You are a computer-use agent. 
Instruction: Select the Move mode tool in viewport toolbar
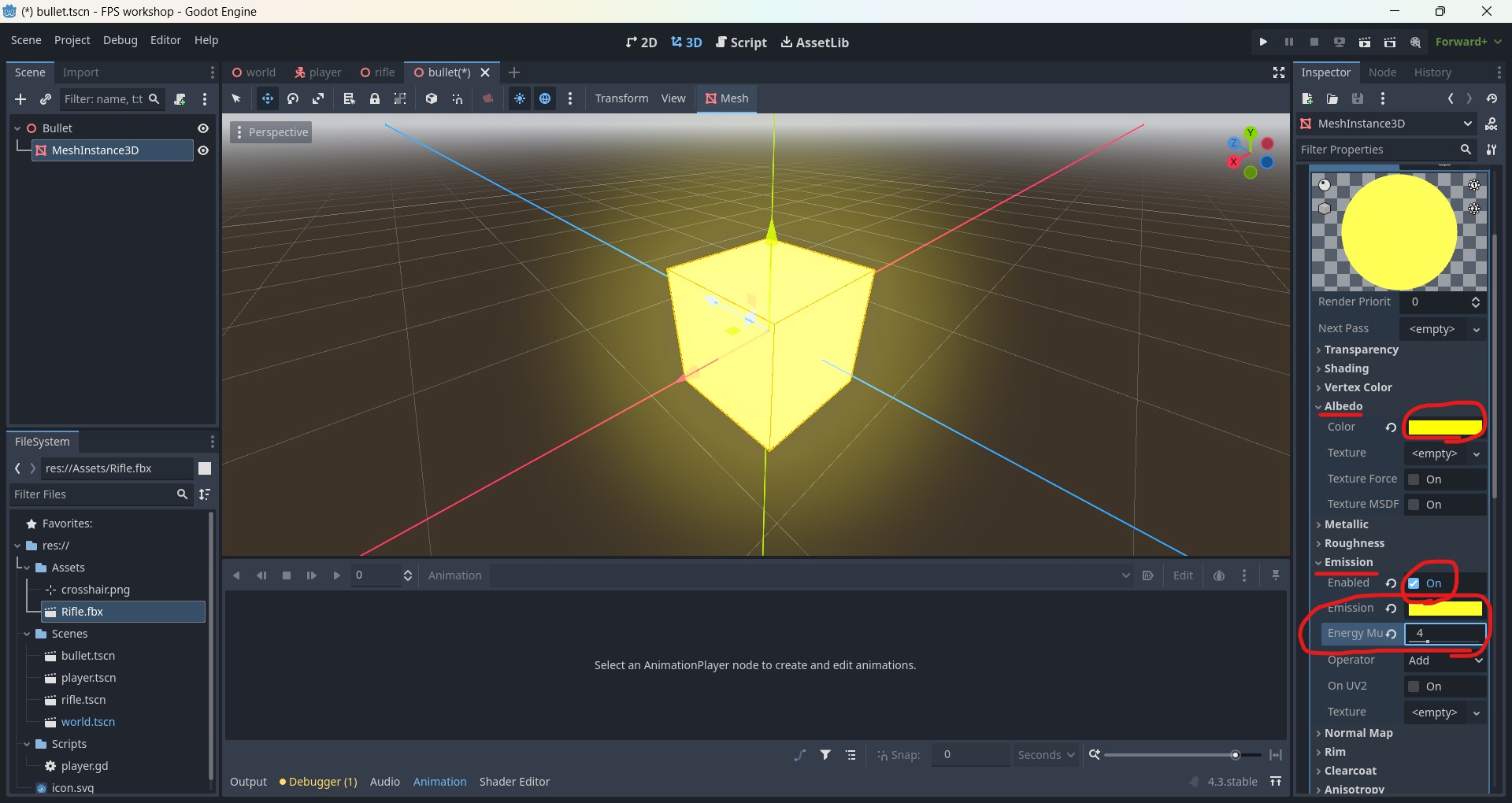pyautogui.click(x=267, y=98)
